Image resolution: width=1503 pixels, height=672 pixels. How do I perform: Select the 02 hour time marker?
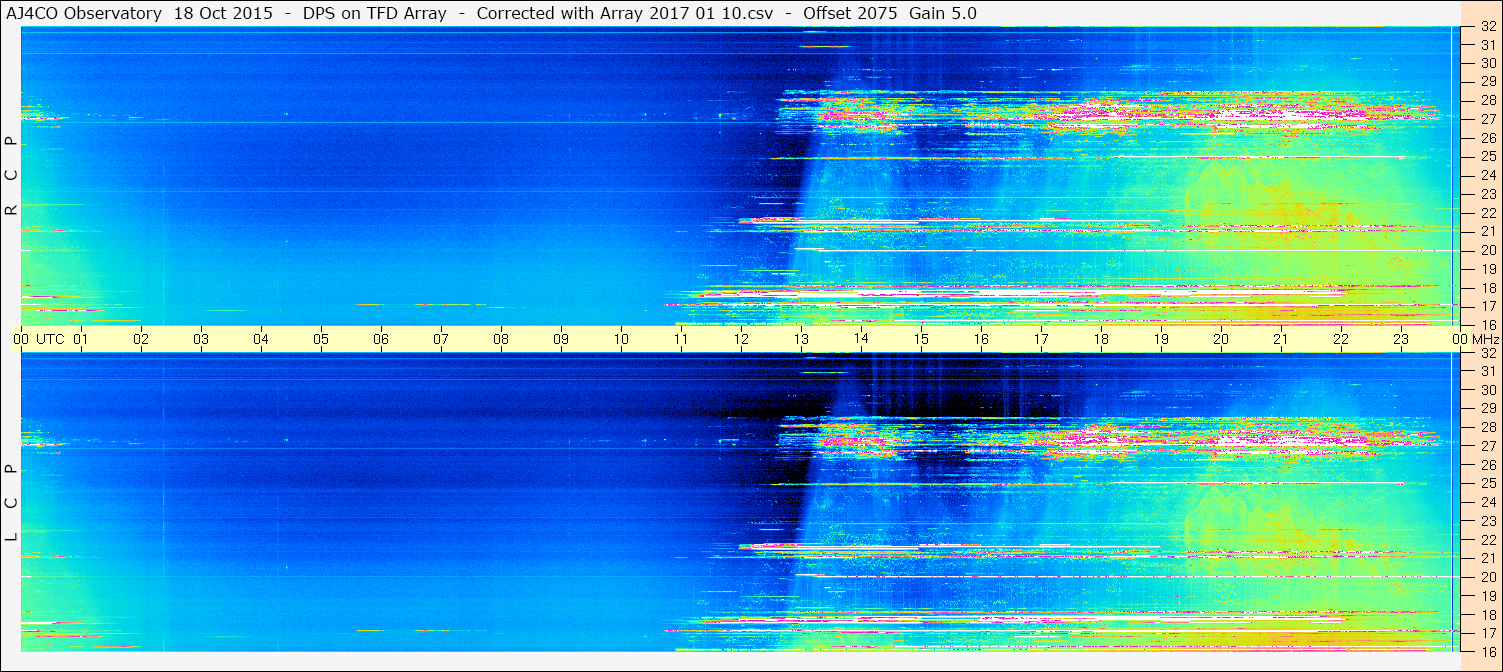point(141,339)
